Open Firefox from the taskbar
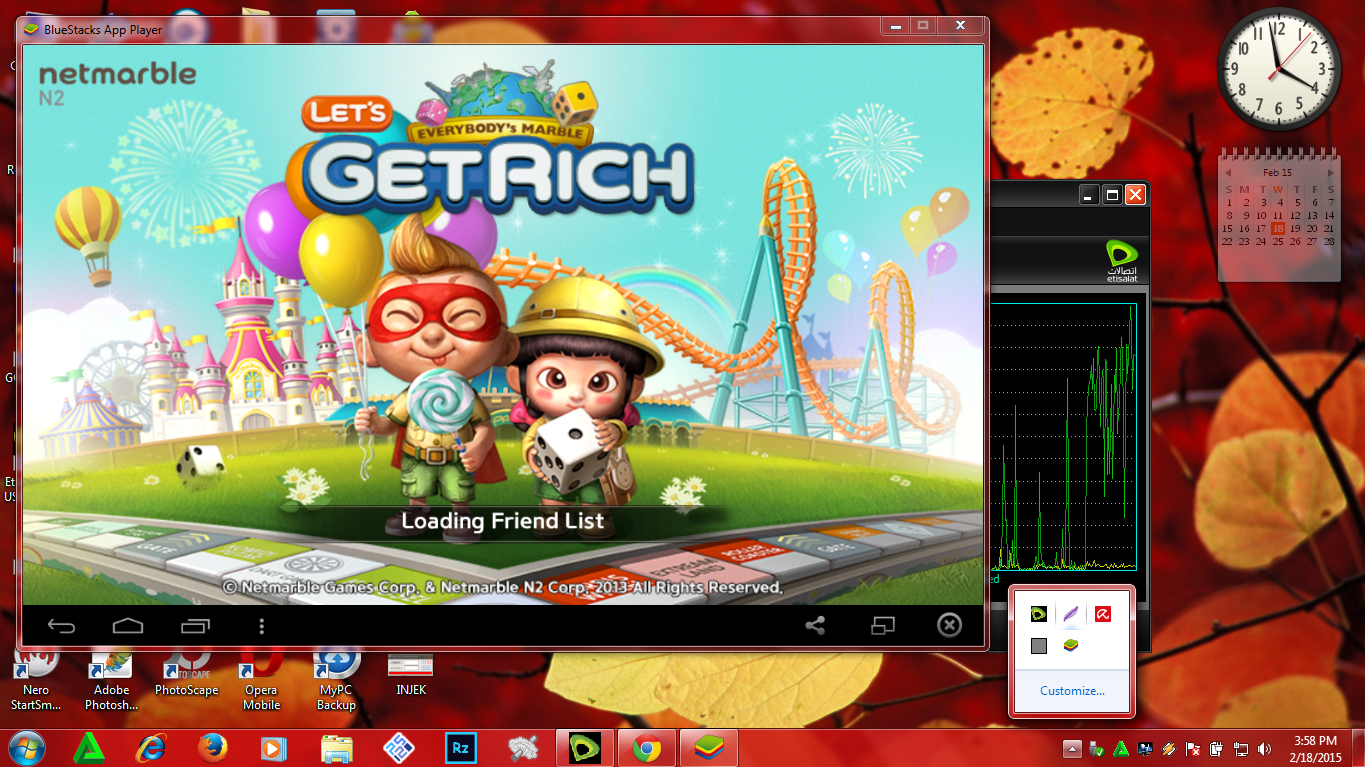 coord(212,747)
